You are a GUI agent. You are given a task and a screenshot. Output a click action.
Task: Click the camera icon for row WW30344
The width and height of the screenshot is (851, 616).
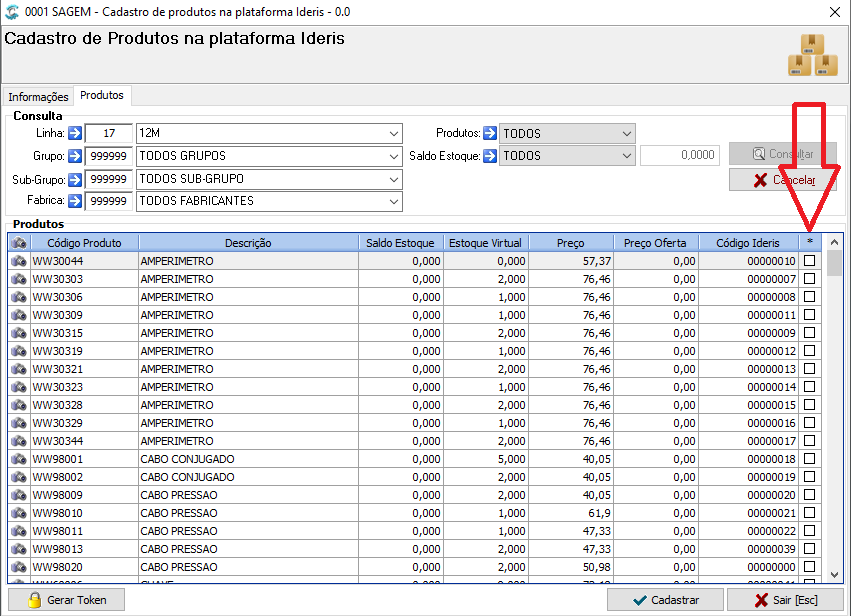point(19,441)
